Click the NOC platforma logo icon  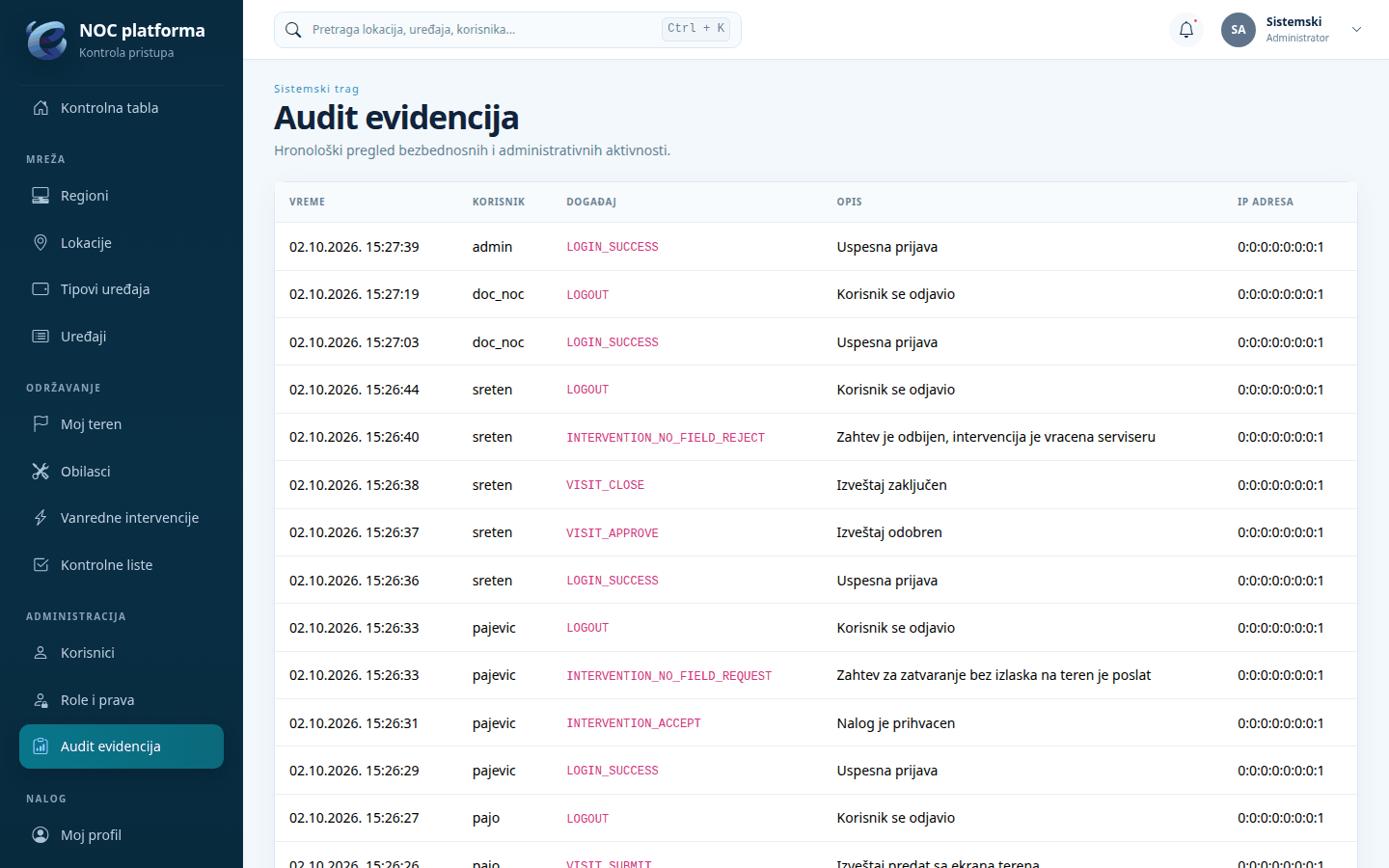coord(46,40)
